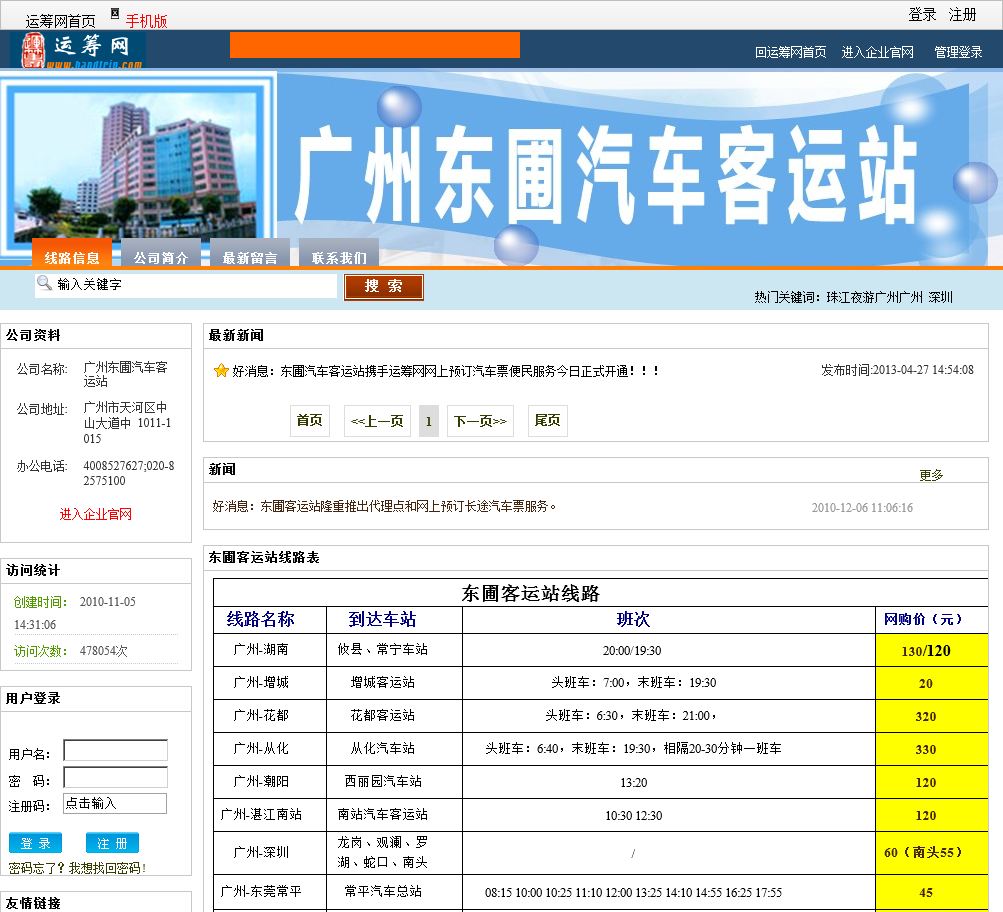Focus the 密码 input field
The width and height of the screenshot is (1003, 912).
click(x=115, y=777)
